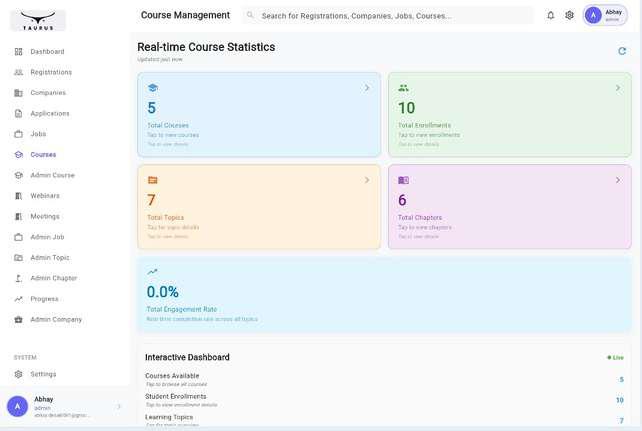Click the Admin Course icon
Screen dimensions: 642x431
(x=18, y=175)
